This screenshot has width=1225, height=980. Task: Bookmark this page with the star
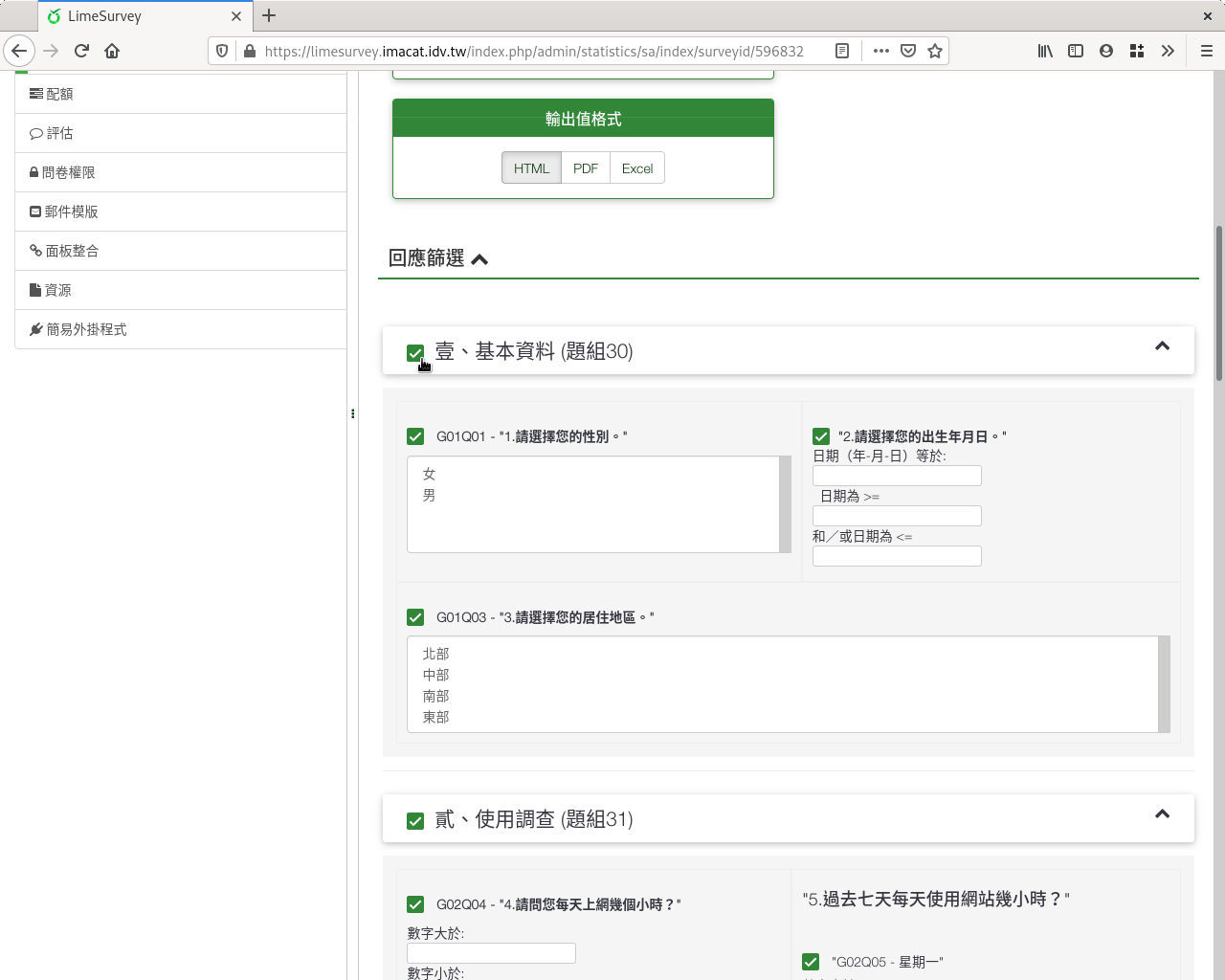[935, 51]
